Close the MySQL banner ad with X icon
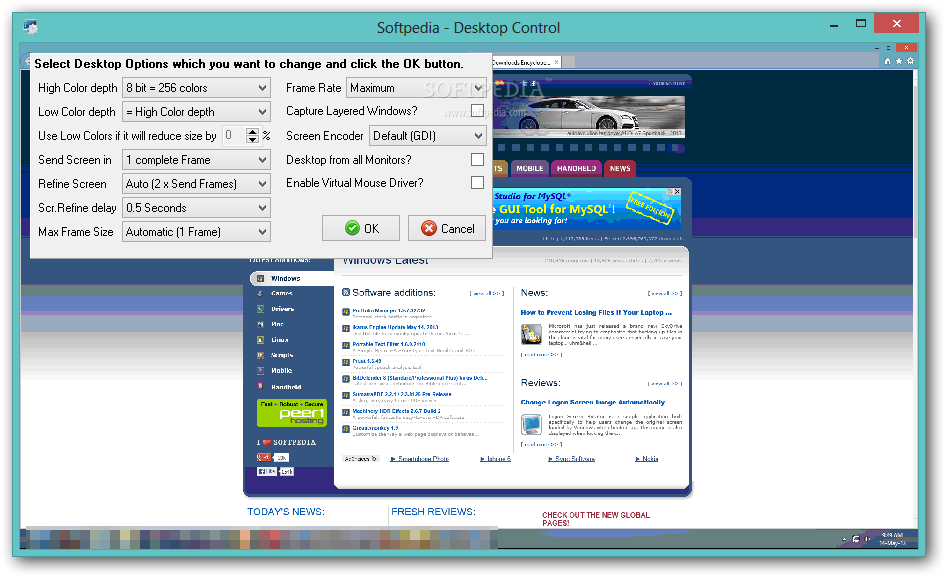 coord(677,191)
